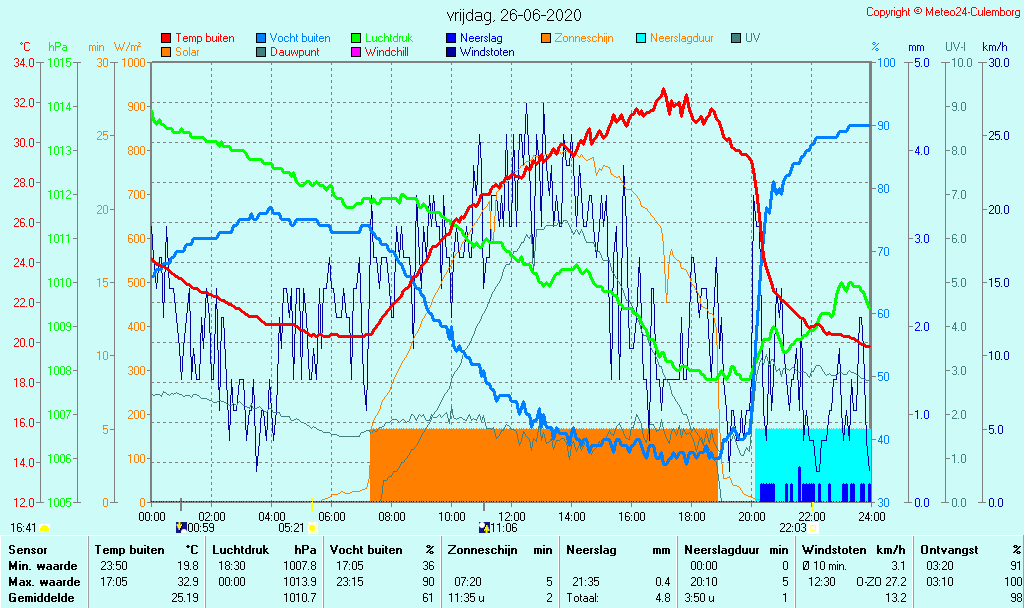Click the magenta Windchill legend swatch
Viewport: 1026px width, 608px height.
356,52
